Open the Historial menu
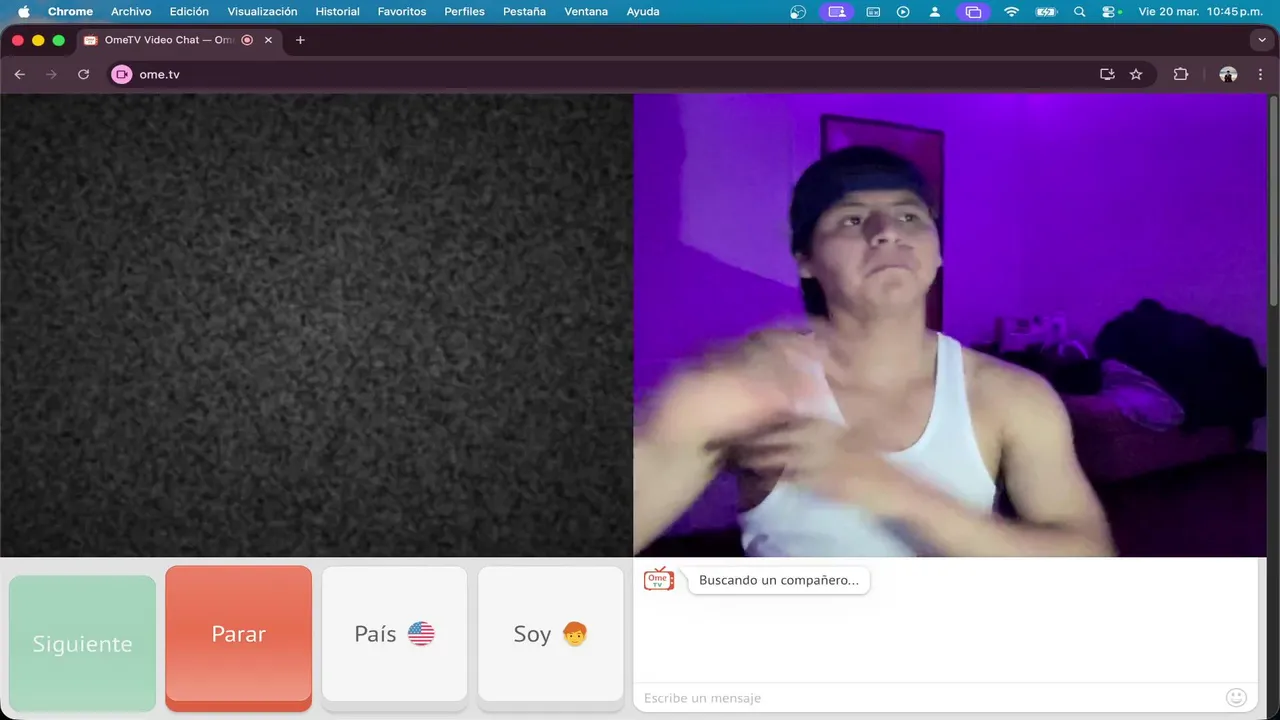 click(x=337, y=12)
